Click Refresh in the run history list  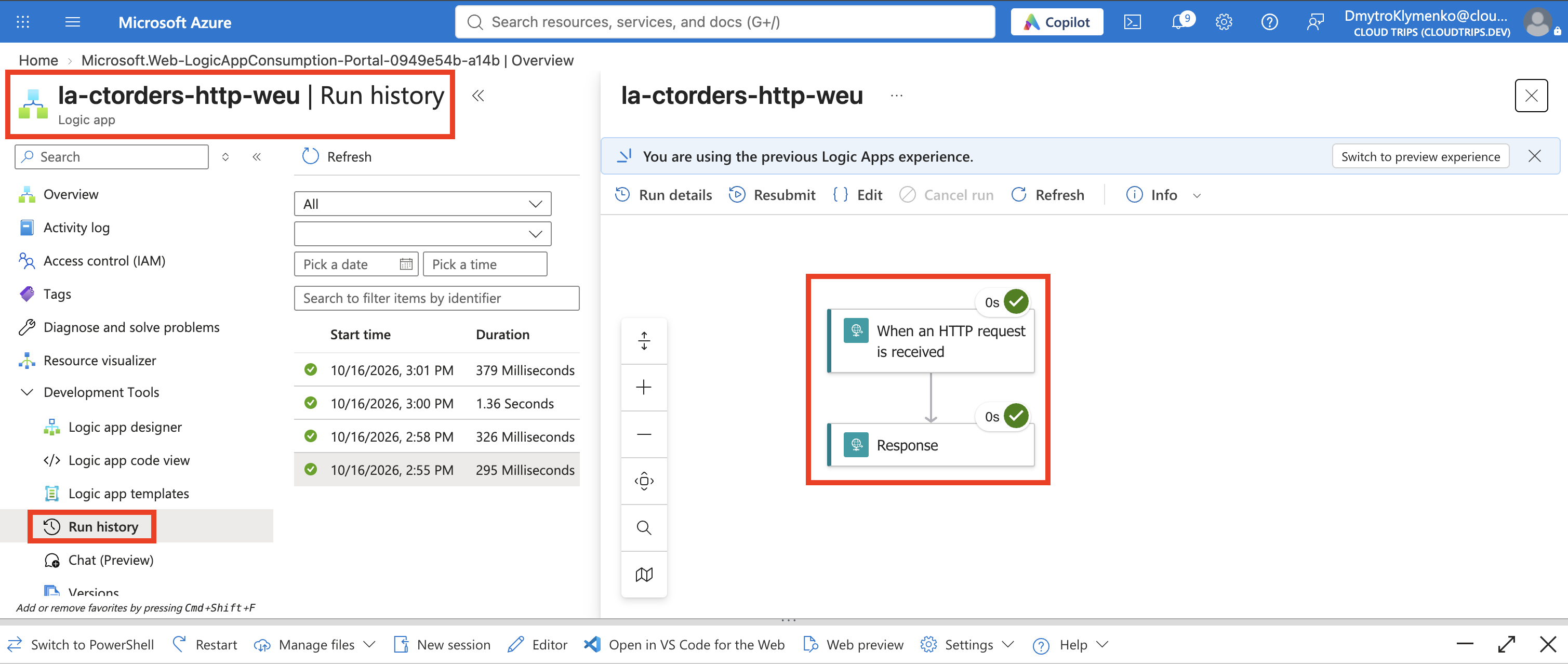[337, 157]
